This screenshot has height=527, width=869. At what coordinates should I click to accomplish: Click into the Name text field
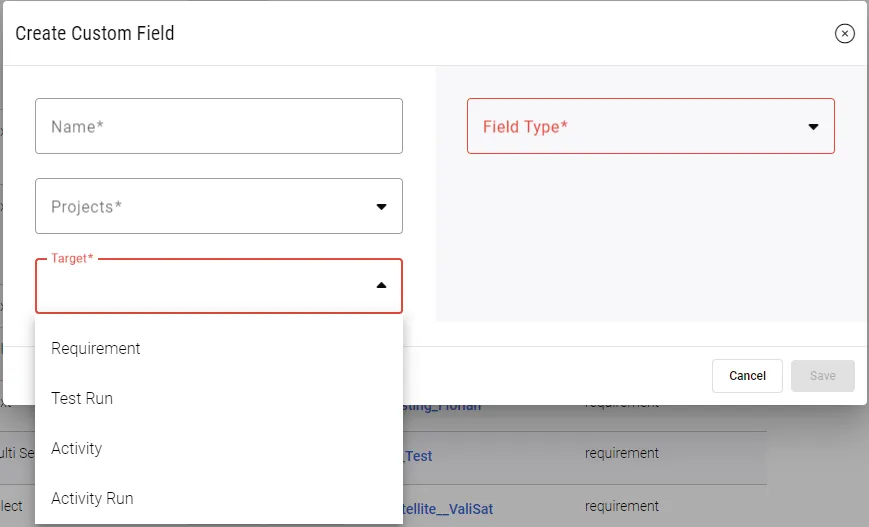pos(218,126)
